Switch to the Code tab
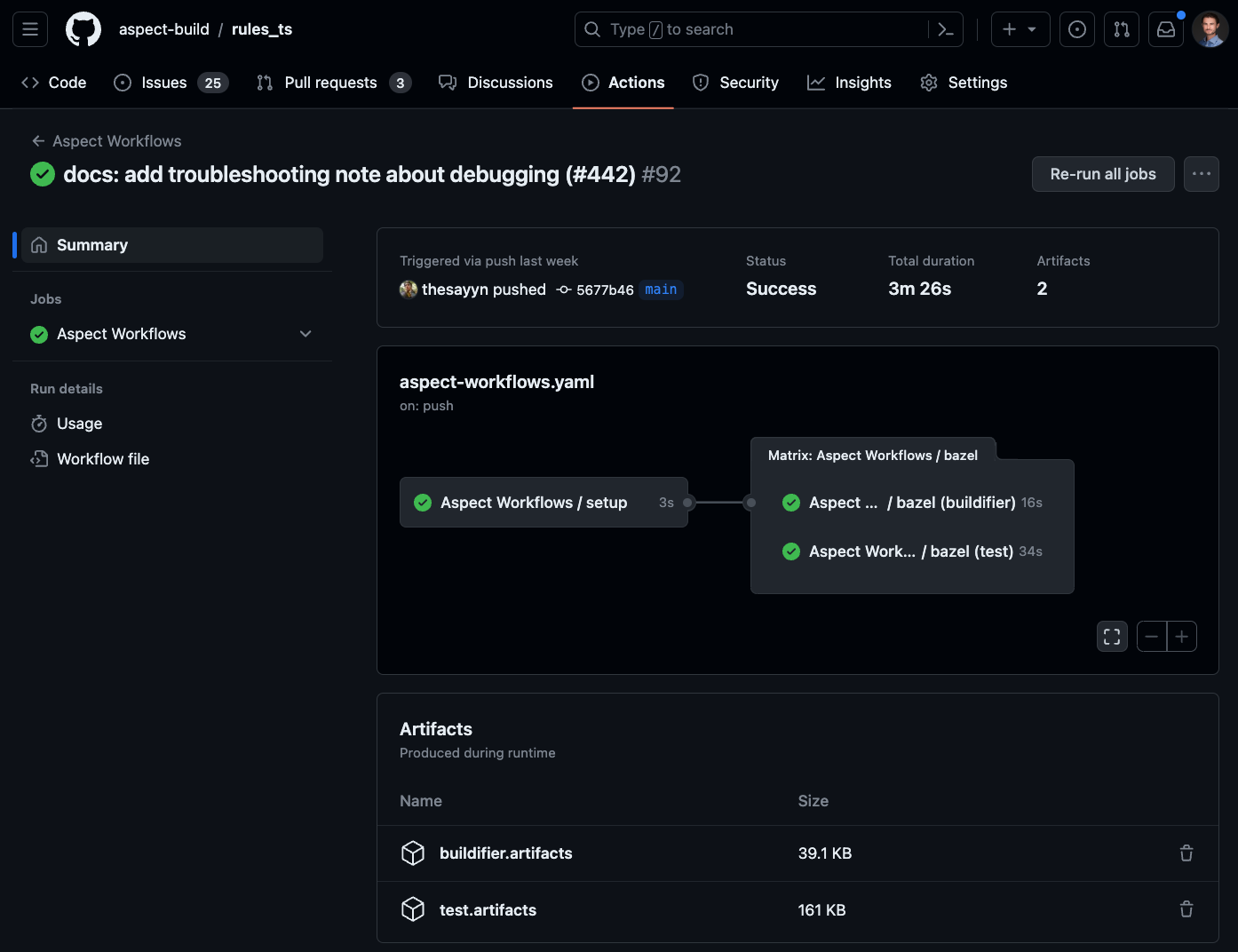The image size is (1238, 952). (54, 83)
